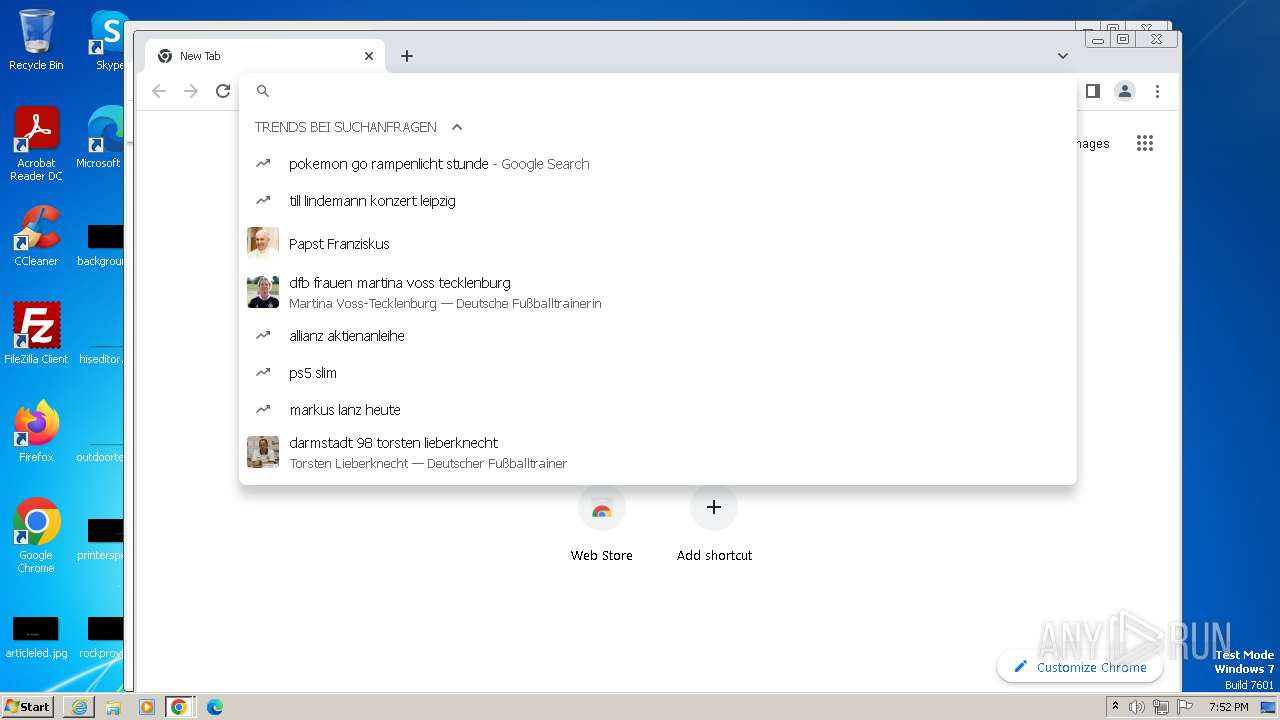The width and height of the screenshot is (1280, 720).
Task: Open File Explorer in the taskbar
Action: pos(113,707)
